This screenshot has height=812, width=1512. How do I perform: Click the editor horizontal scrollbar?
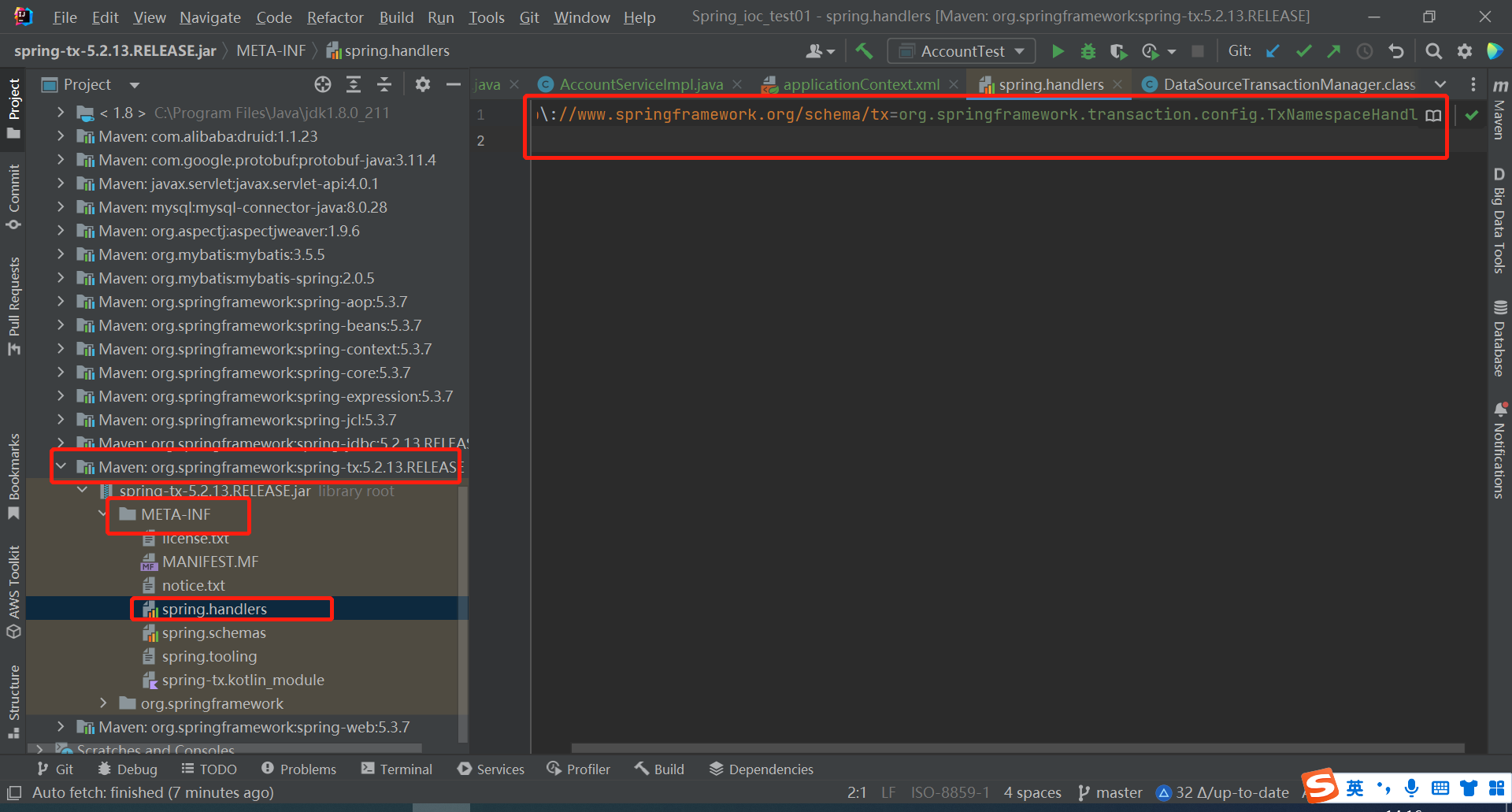[x=1017, y=747]
